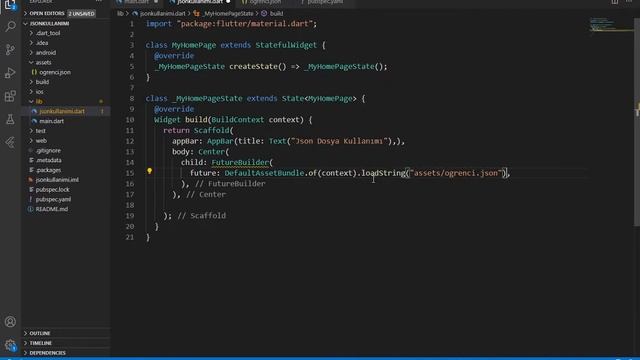Click the BuildContext type on line 10
The width and height of the screenshot is (640, 360).
point(238,120)
